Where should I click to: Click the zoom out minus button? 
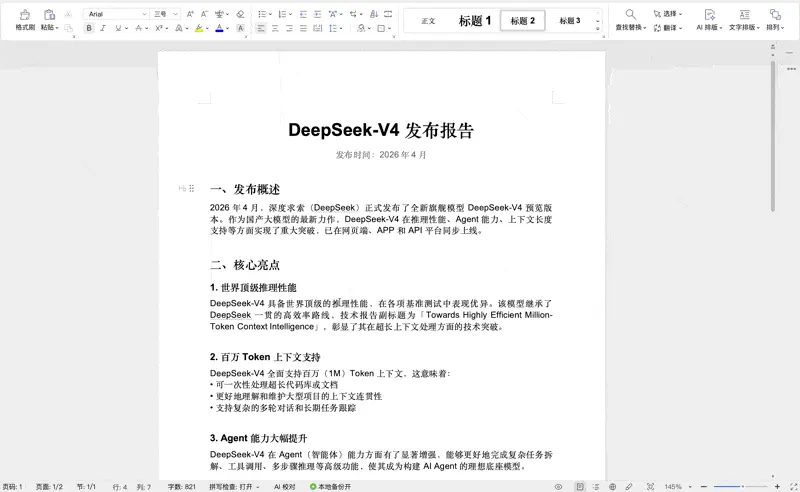[704, 487]
